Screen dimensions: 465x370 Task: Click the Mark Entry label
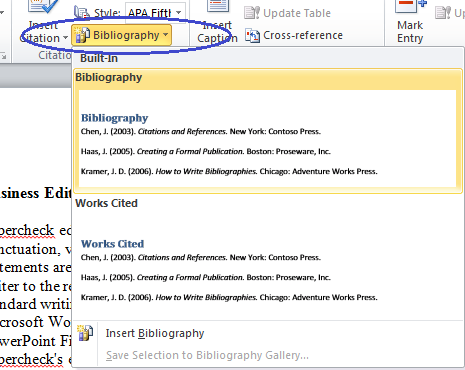click(x=410, y=32)
